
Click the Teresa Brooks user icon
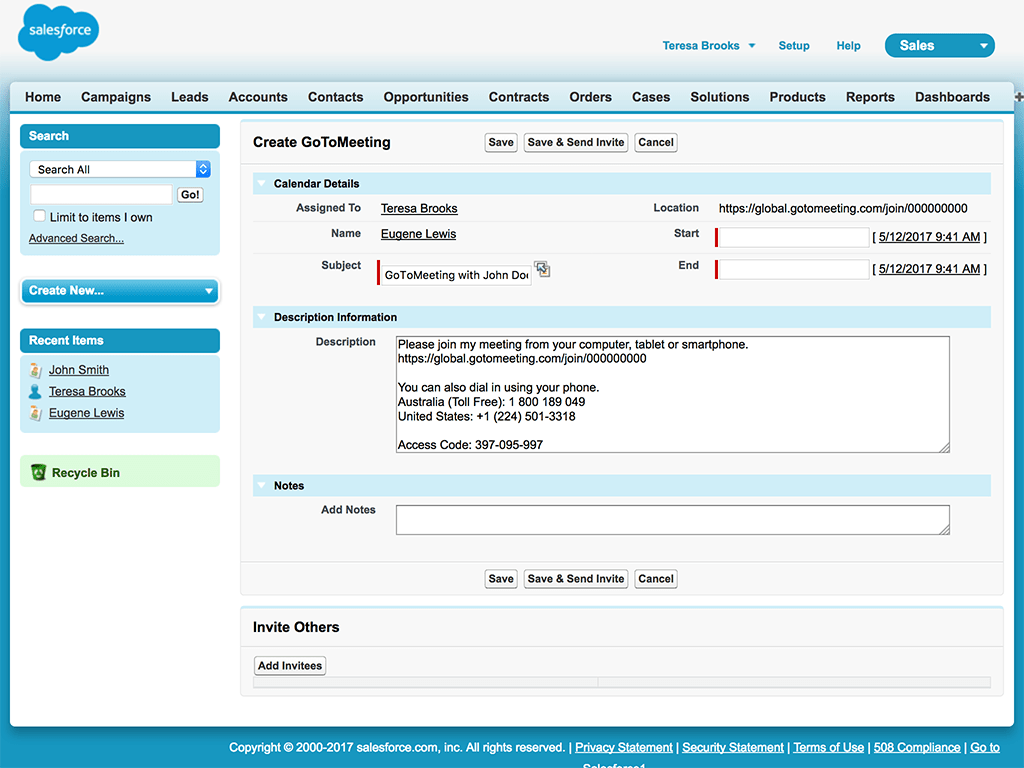coord(36,392)
